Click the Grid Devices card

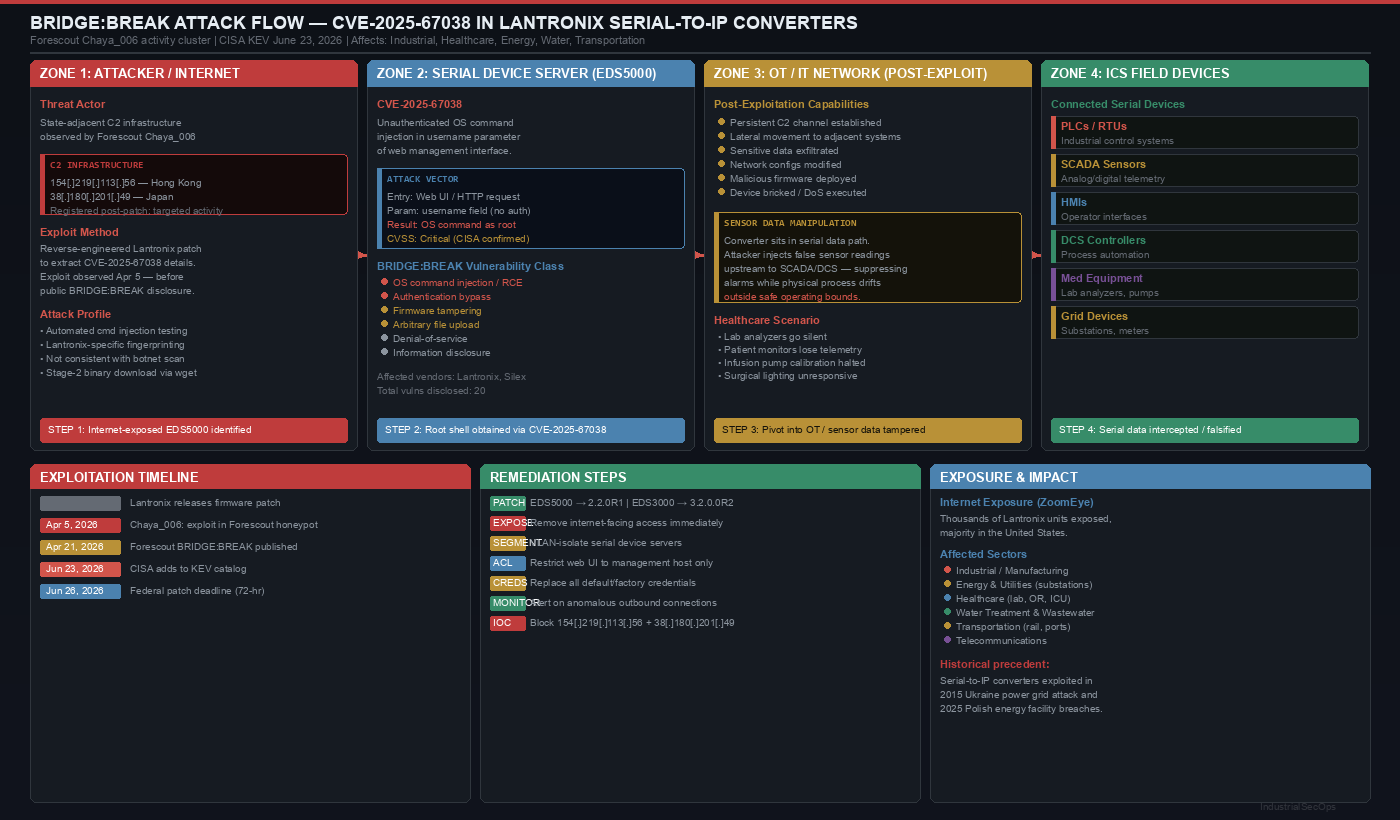(1205, 323)
